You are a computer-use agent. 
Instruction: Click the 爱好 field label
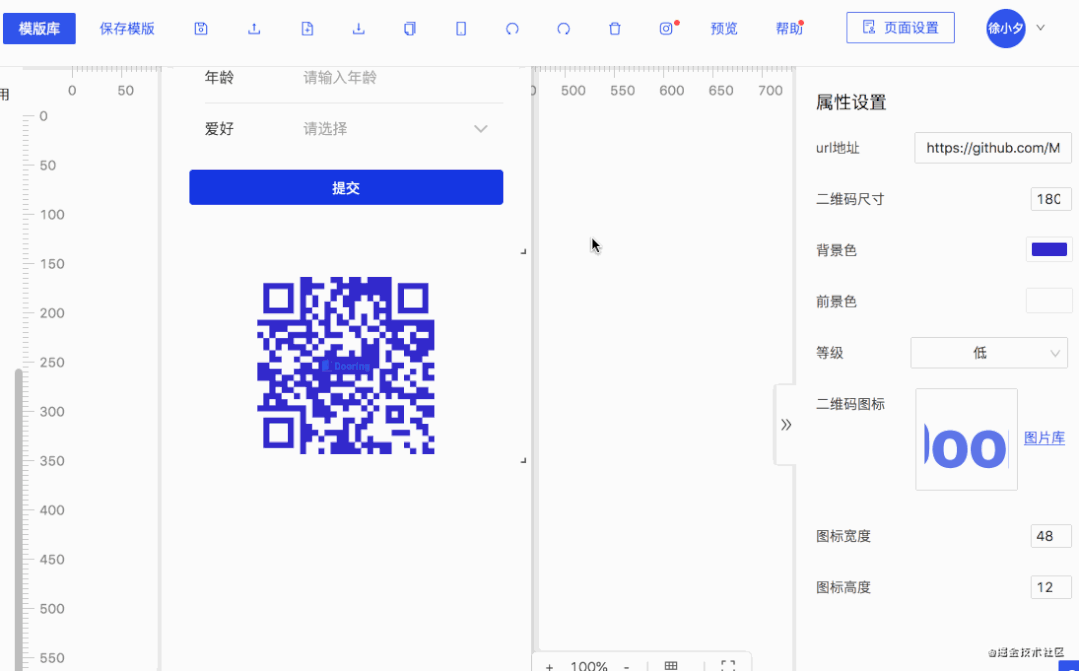[x=220, y=129]
